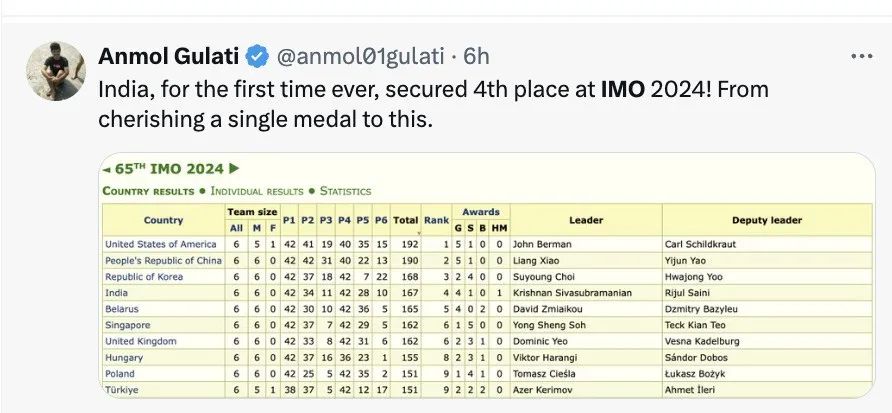Switch to Individual results tab
This screenshot has height=413, width=892.
[x=257, y=191]
